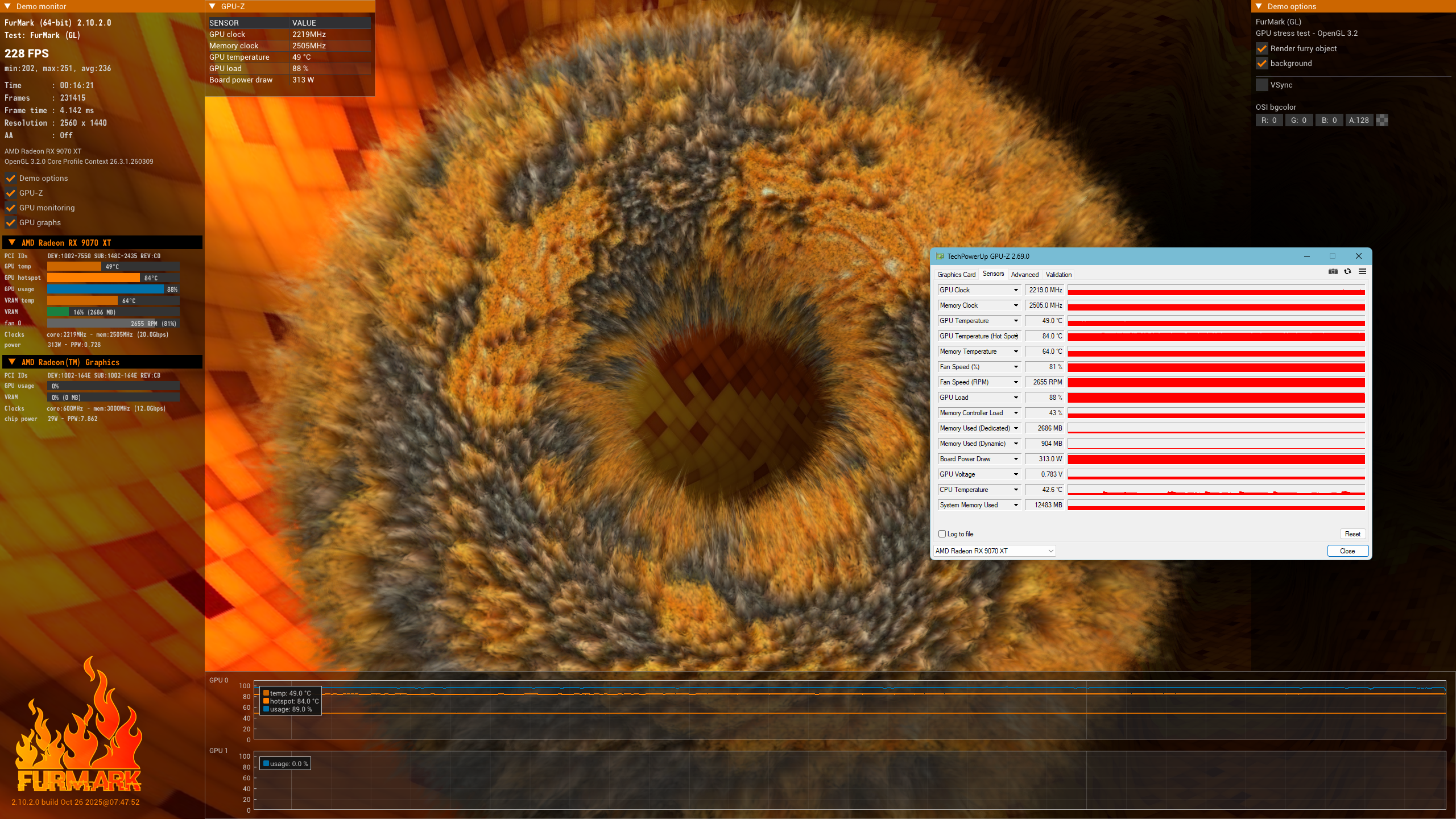The height and width of the screenshot is (819, 1456).
Task: Enable the VSync checkbox
Action: coord(1261,85)
